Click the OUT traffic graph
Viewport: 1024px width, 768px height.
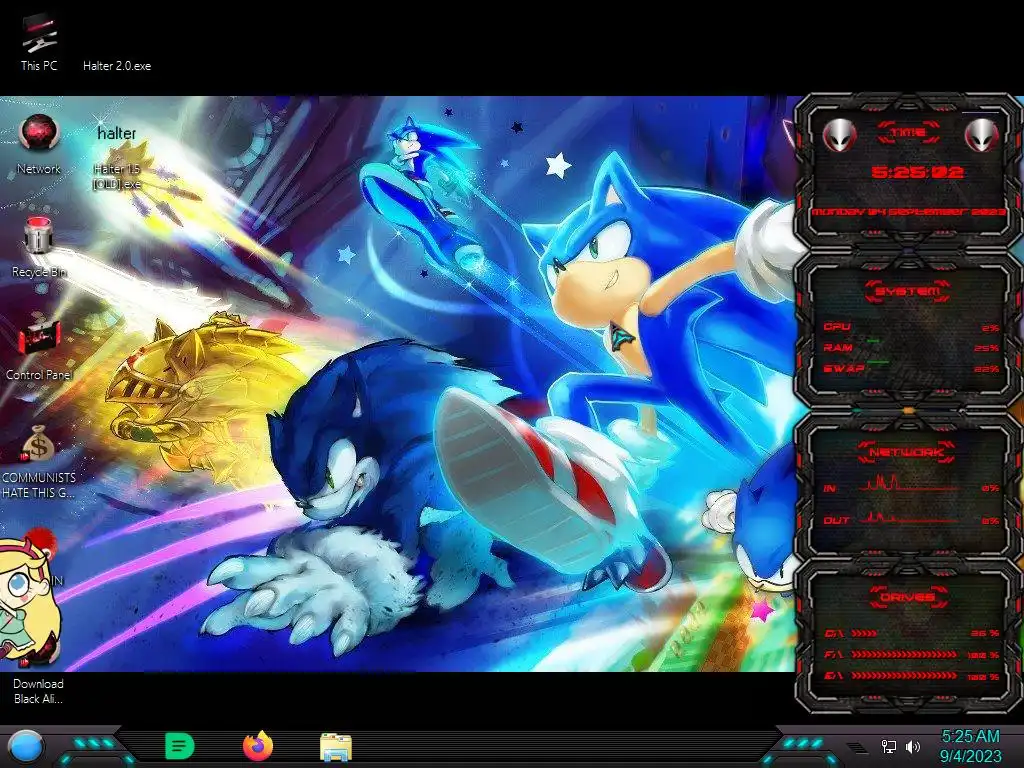(909, 517)
